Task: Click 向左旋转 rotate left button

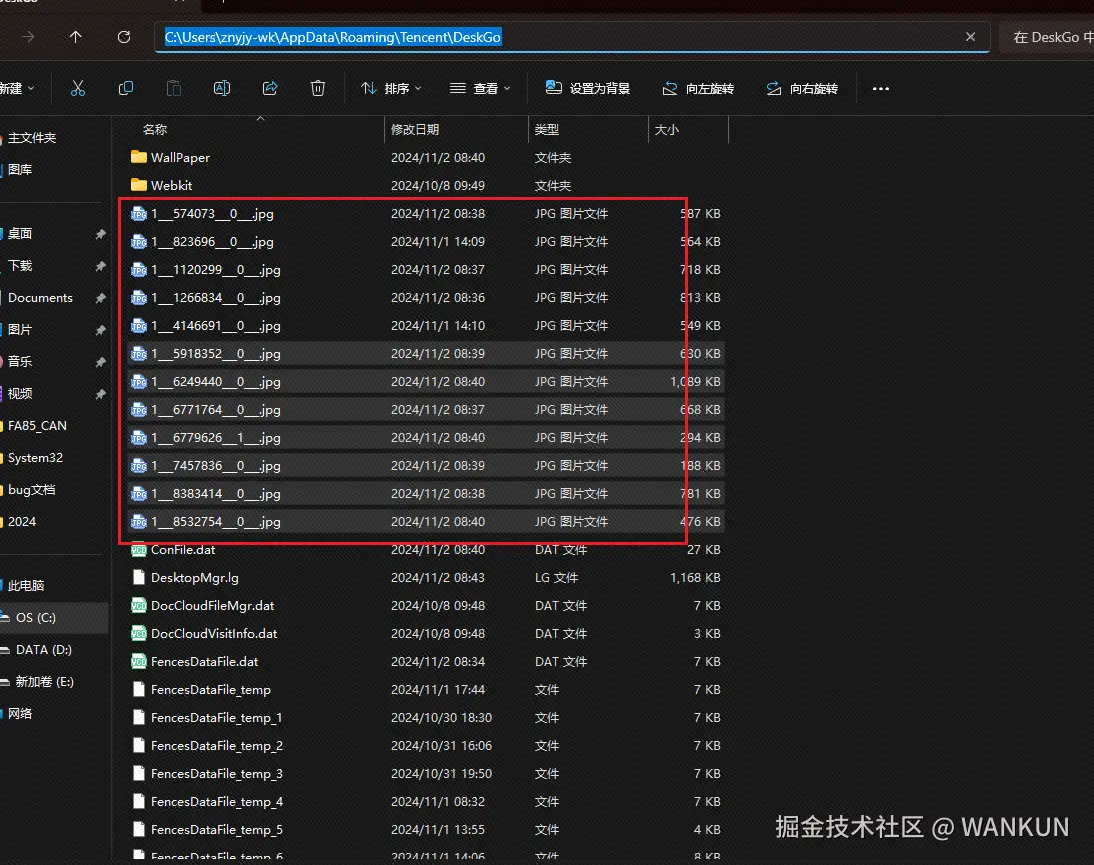Action: [x=698, y=89]
